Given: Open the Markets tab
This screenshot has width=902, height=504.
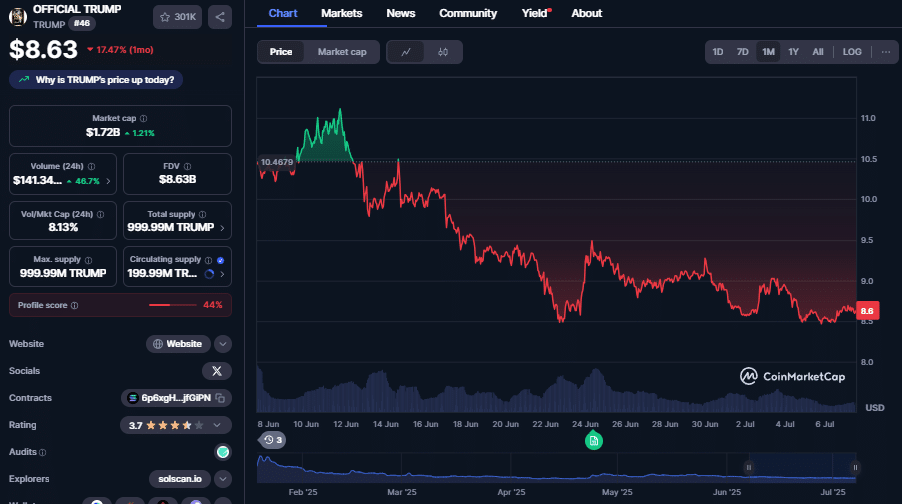Looking at the screenshot, I should pos(342,13).
